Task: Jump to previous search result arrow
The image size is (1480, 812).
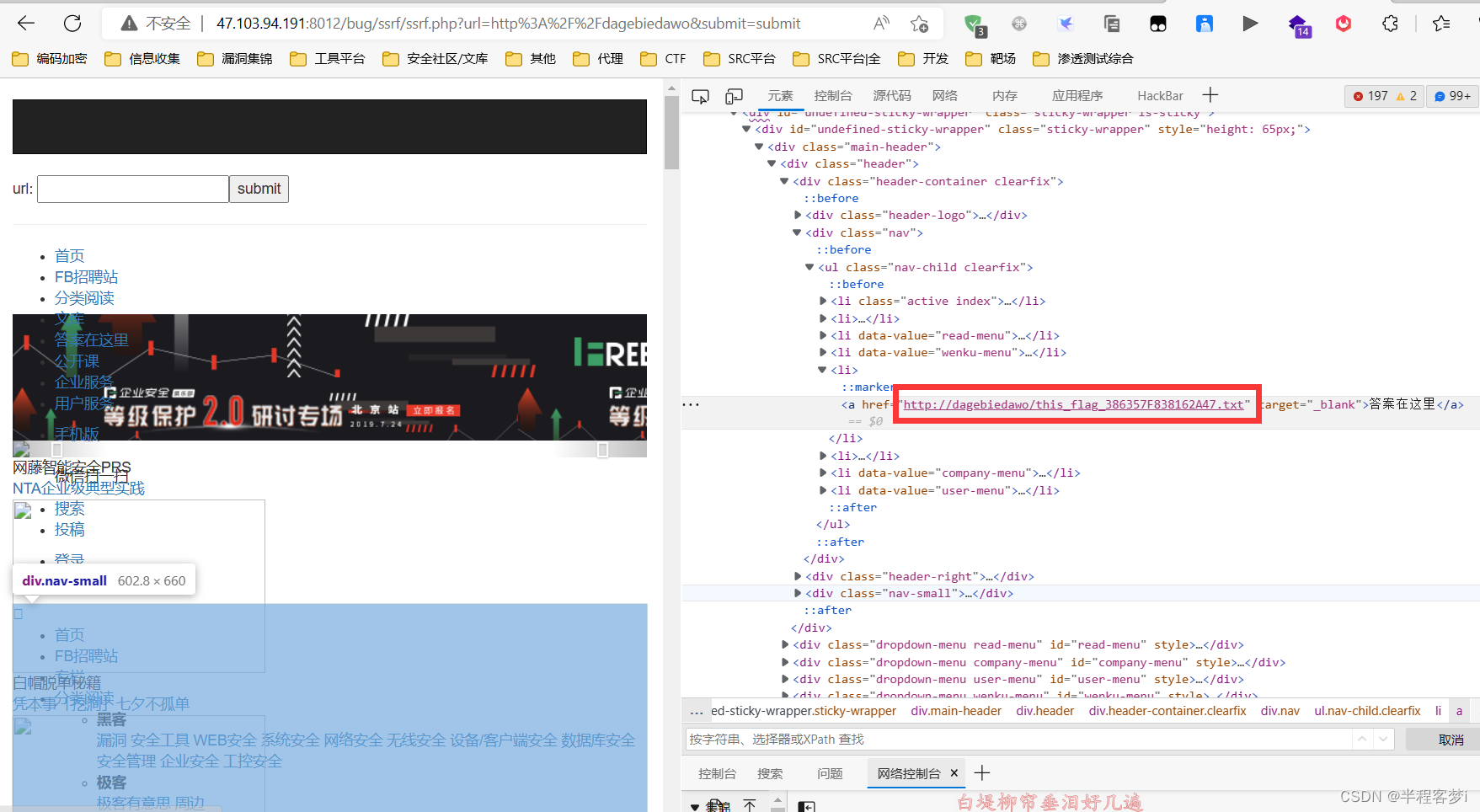Action: pyautogui.click(x=1362, y=739)
